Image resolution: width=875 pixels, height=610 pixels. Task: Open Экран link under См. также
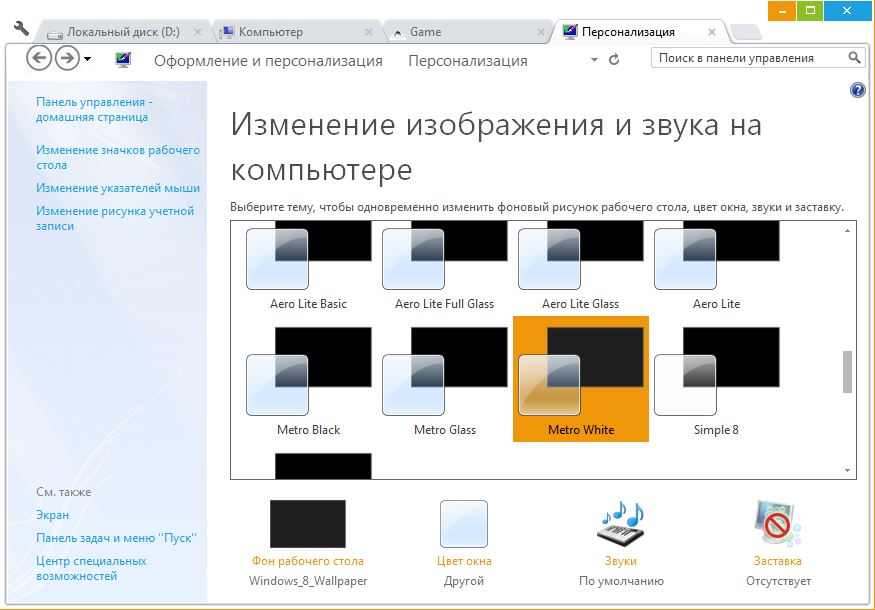click(x=52, y=515)
